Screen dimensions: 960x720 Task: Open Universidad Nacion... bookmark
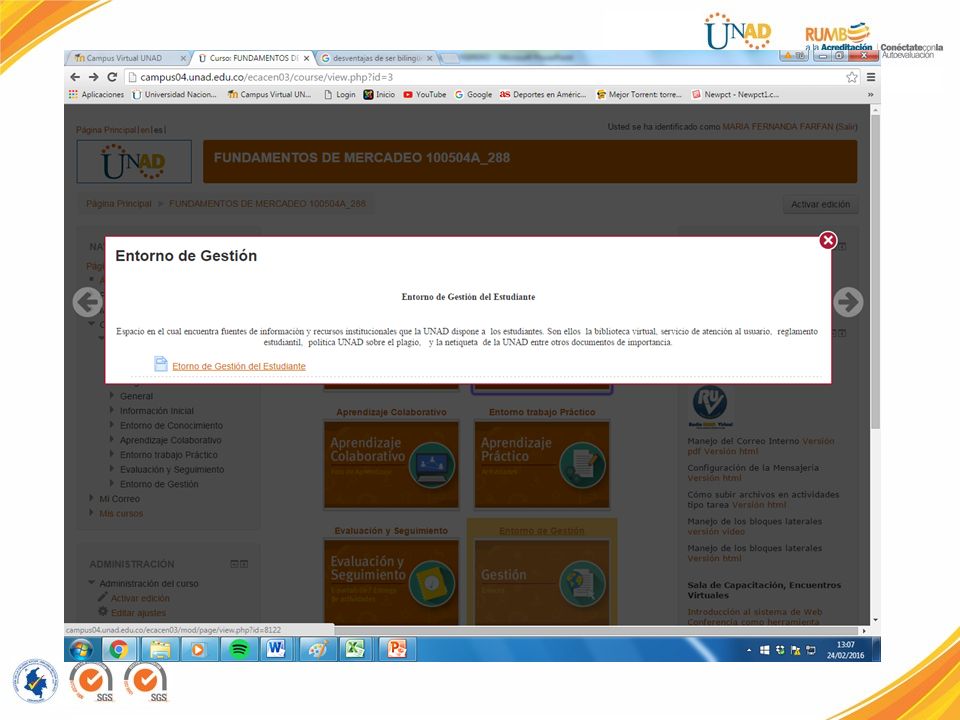174,94
